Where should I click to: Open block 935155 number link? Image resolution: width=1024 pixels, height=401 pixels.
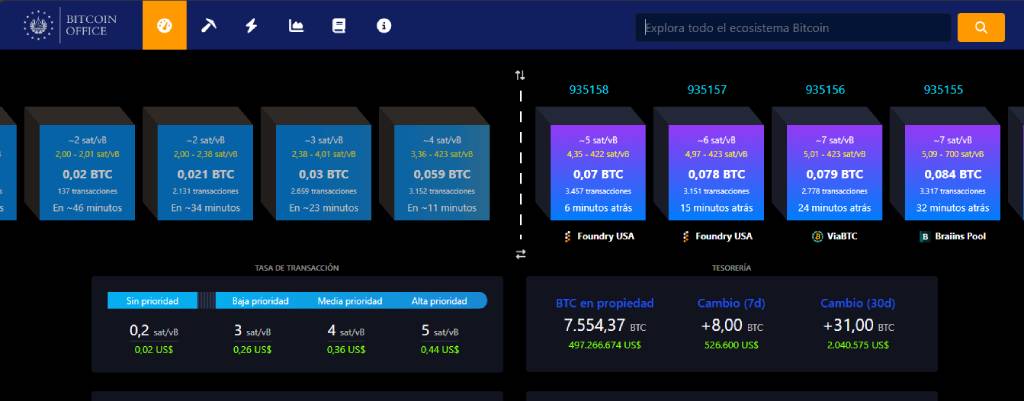coord(943,89)
